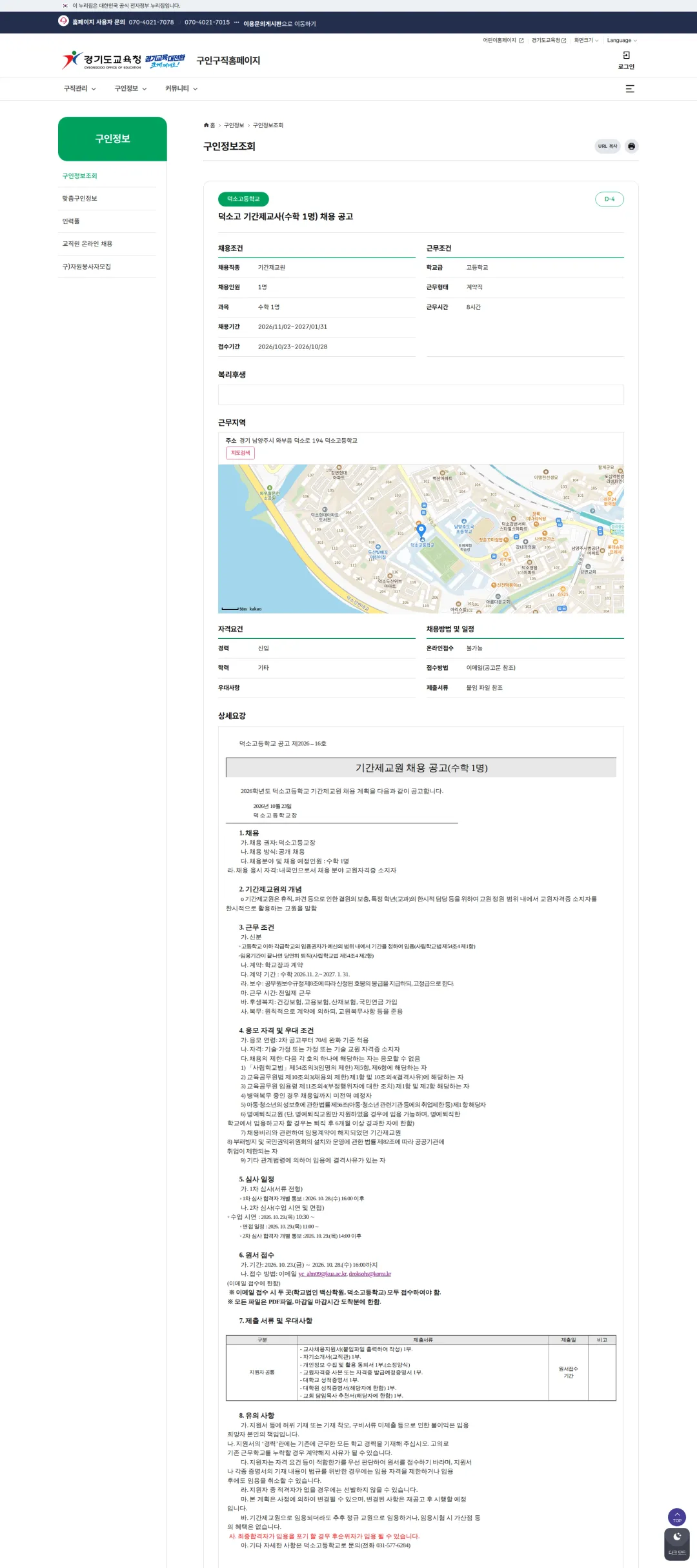Open the 어린이홈페이지 external link
Screen dimensions: 697x1568
tap(503, 41)
